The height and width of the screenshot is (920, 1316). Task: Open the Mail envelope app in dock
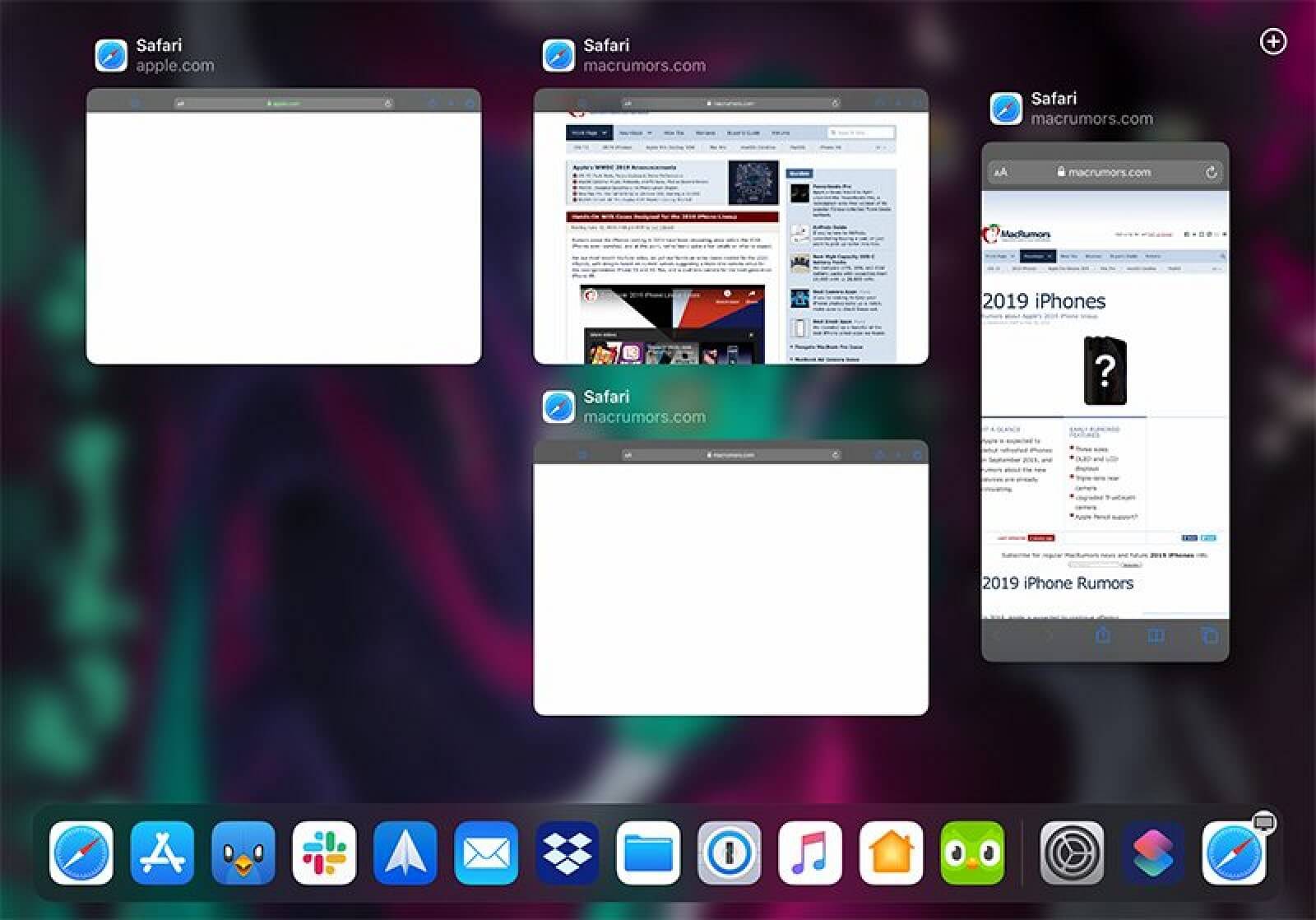click(486, 853)
